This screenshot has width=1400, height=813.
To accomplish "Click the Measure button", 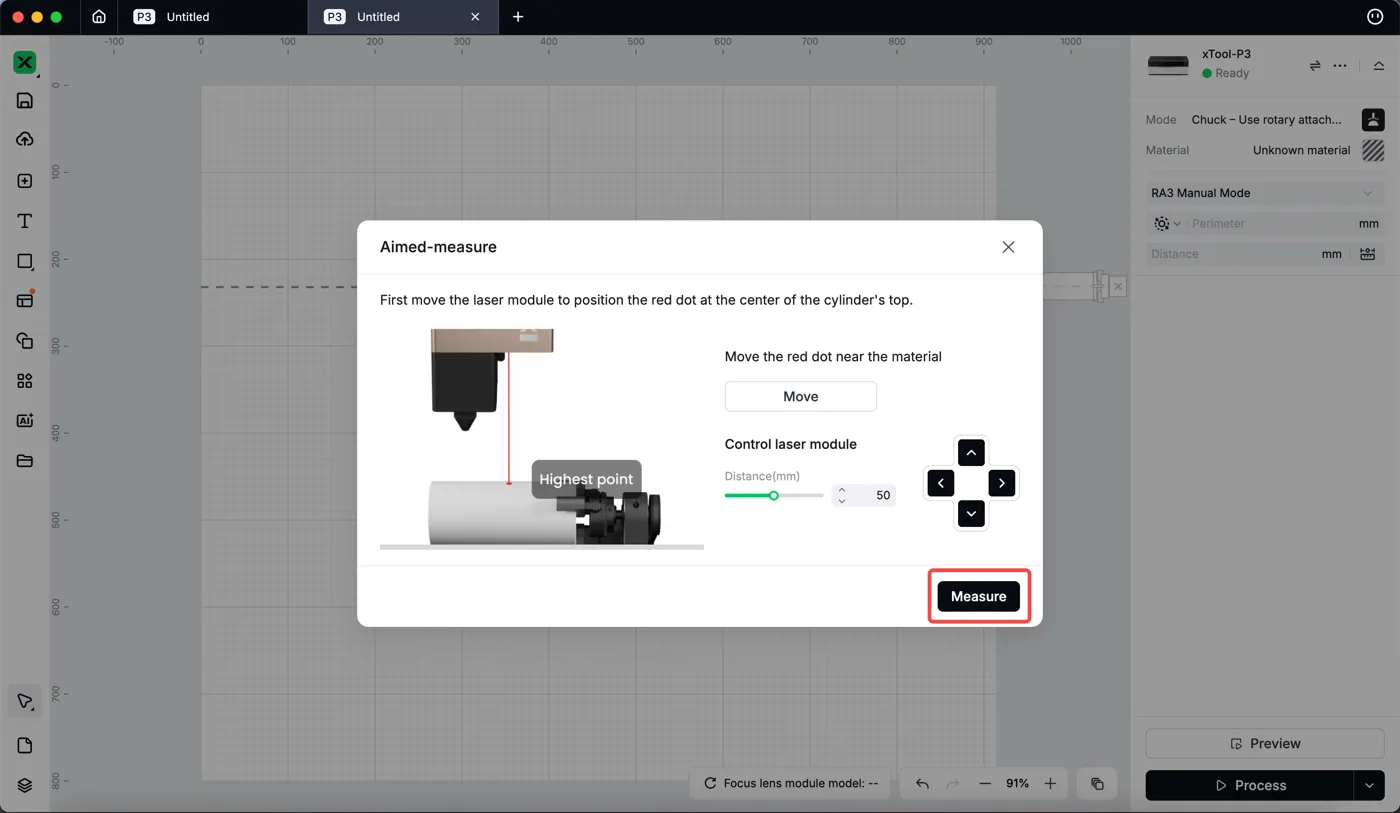I will (x=978, y=596).
